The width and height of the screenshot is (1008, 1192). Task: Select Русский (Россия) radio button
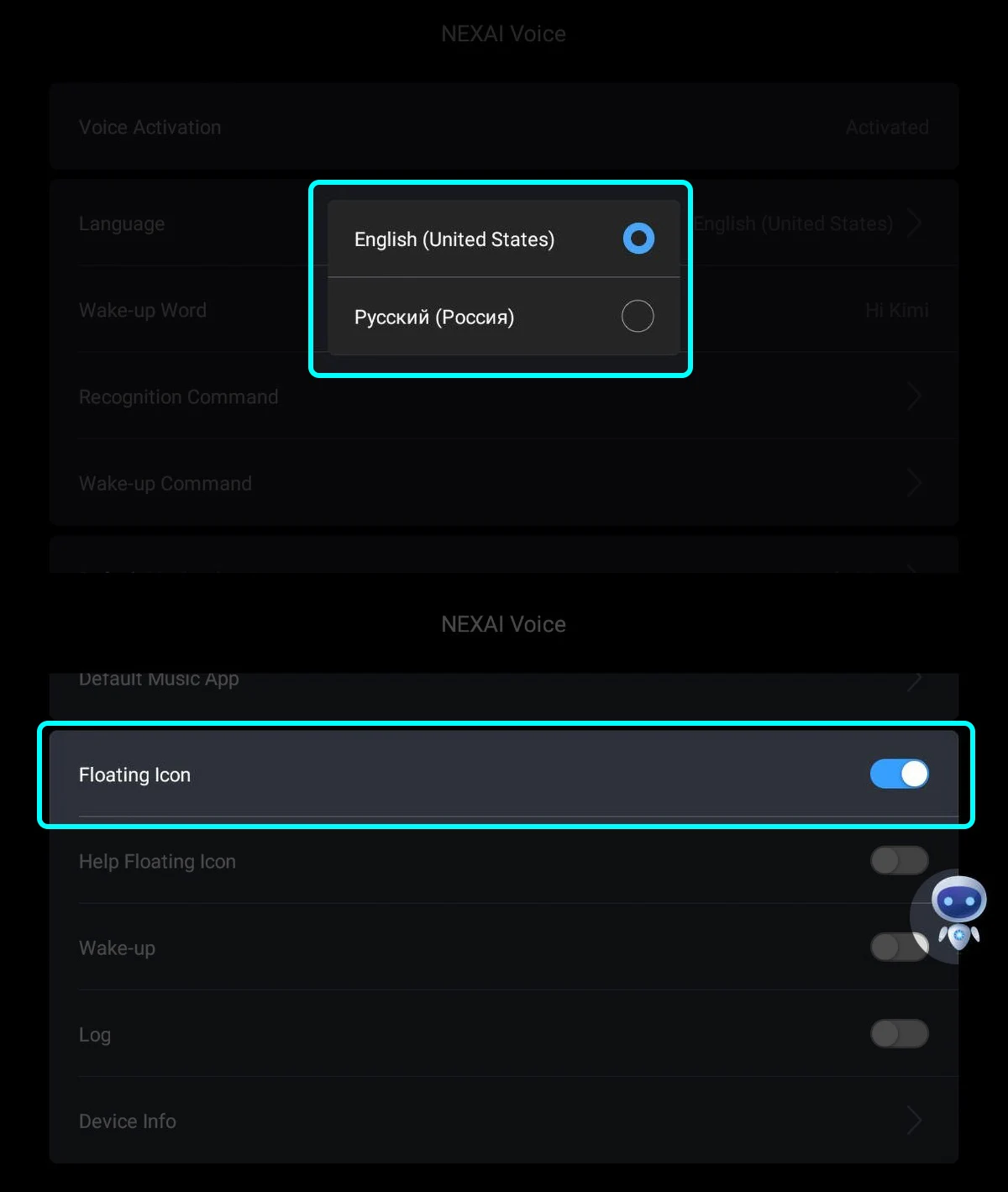coord(638,317)
